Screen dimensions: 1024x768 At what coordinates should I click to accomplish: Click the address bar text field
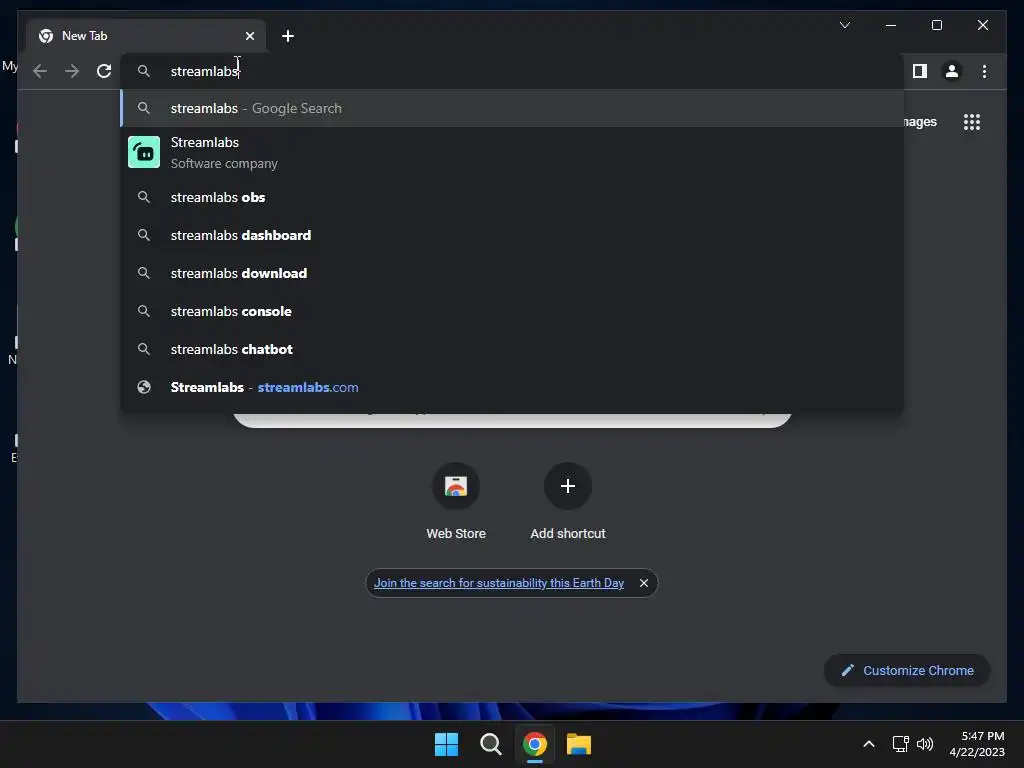[512, 71]
